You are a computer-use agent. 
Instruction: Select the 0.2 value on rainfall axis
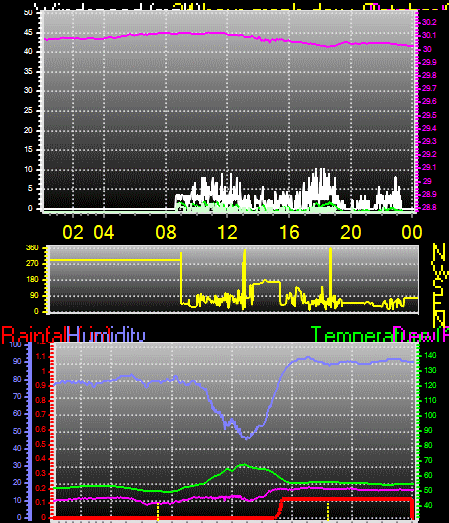tap(41, 488)
